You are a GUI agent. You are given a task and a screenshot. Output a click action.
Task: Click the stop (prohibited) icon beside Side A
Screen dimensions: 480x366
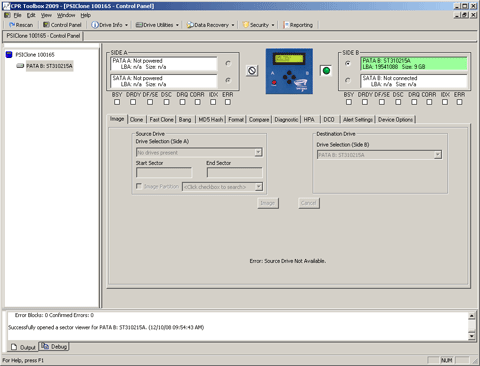point(252,70)
